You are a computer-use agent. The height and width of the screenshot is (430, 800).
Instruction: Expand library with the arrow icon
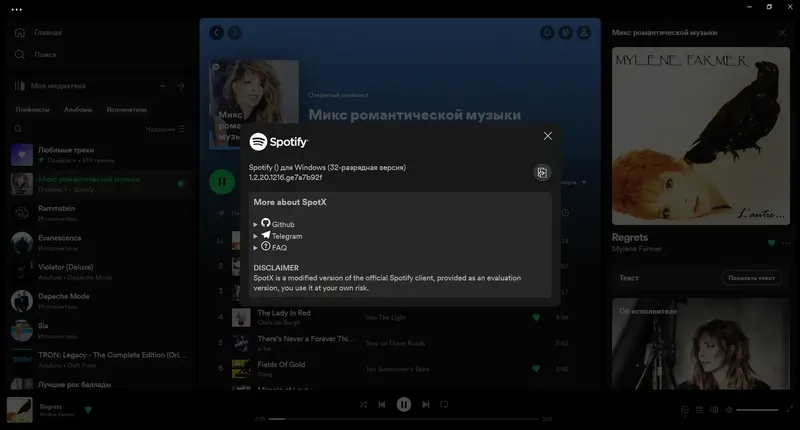(181, 86)
